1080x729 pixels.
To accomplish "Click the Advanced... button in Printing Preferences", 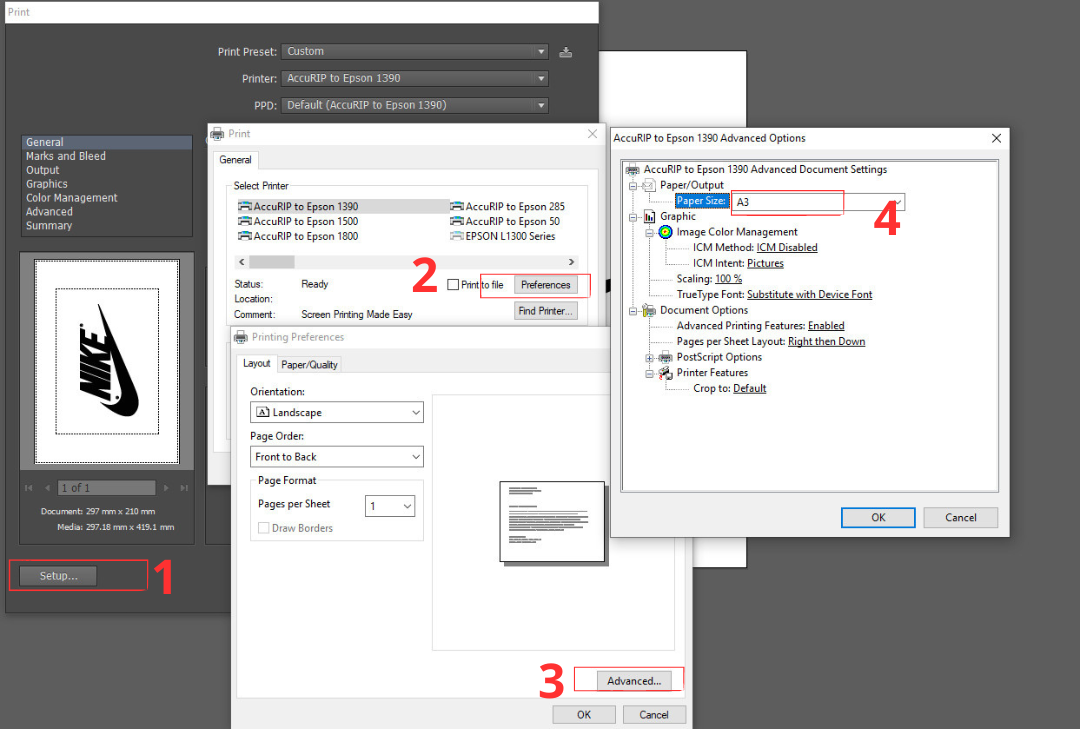I will 634,681.
